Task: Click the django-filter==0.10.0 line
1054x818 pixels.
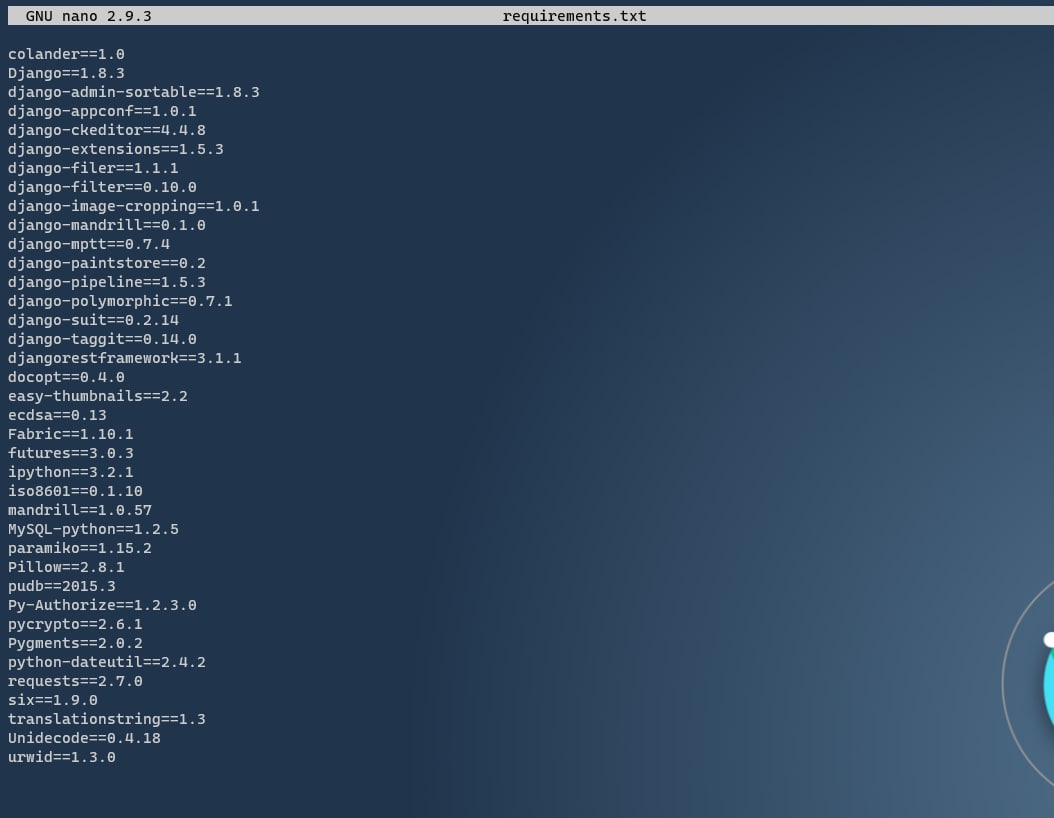Action: coord(102,187)
